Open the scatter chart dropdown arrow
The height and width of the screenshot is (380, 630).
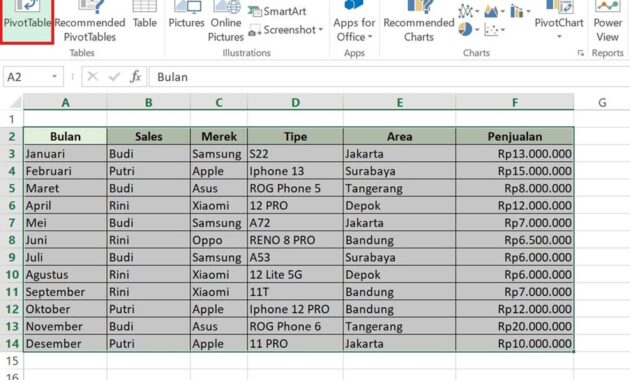point(503,29)
